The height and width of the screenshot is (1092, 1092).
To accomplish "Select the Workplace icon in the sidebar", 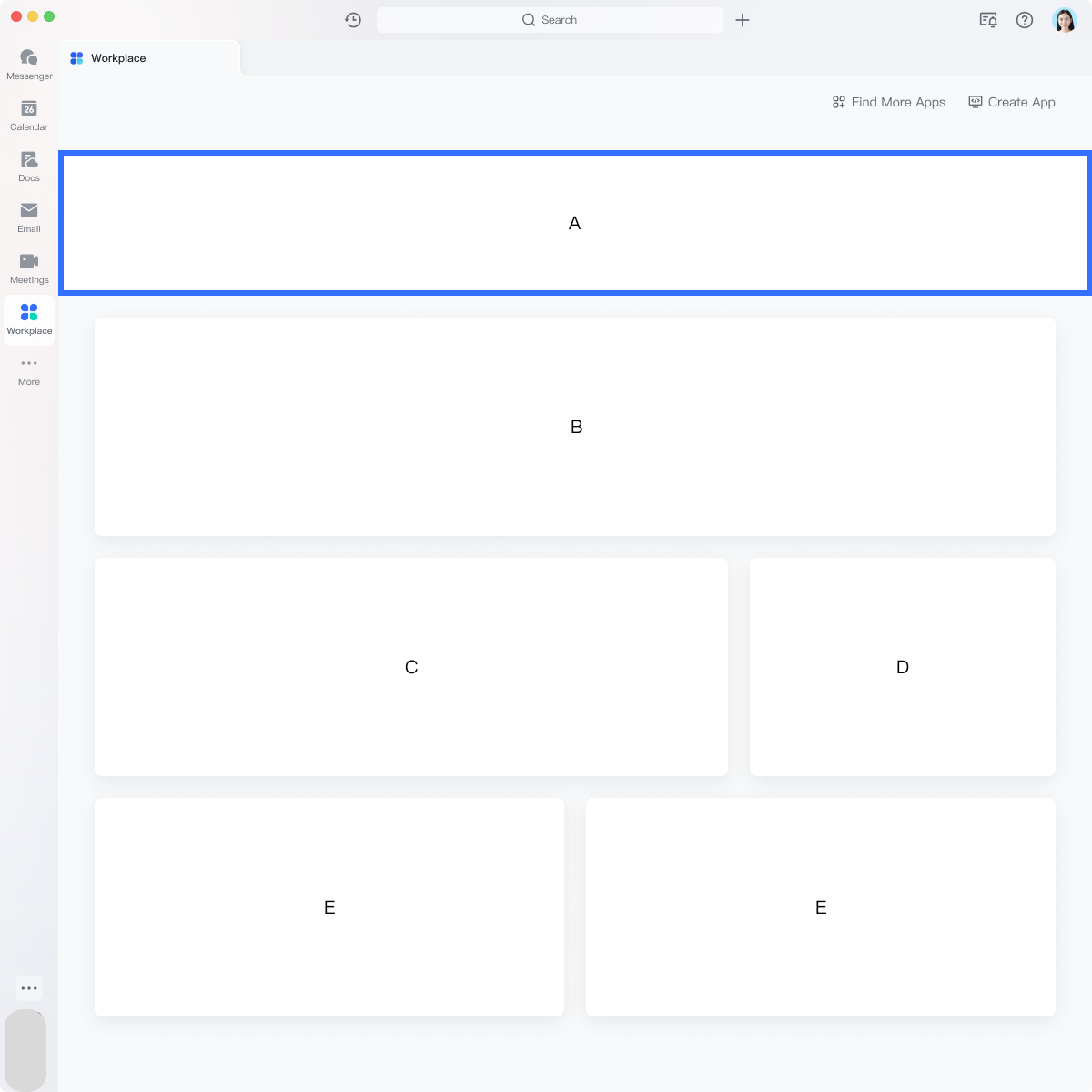I will [x=29, y=318].
